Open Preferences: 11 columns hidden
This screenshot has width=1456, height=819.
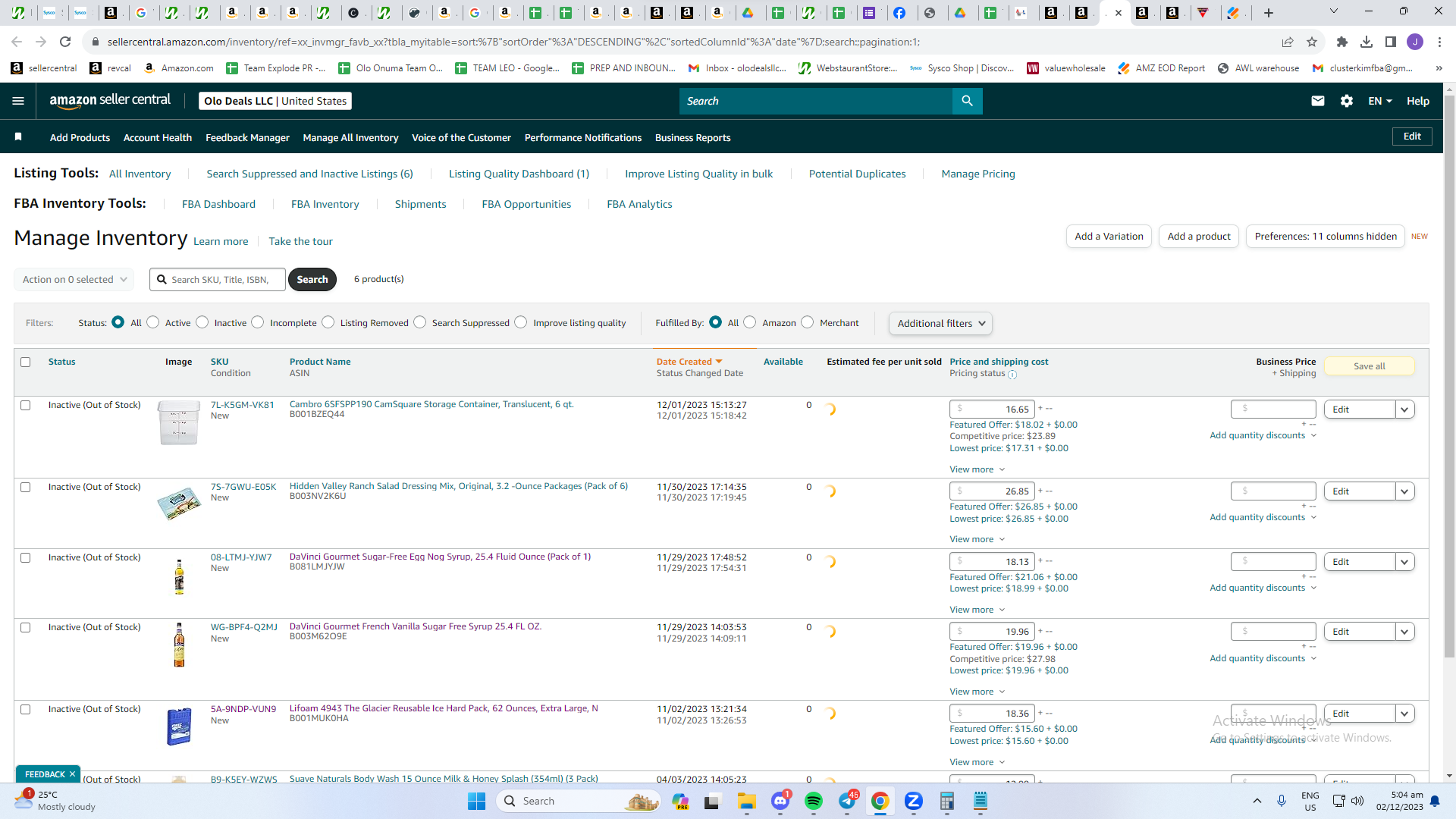(x=1326, y=237)
